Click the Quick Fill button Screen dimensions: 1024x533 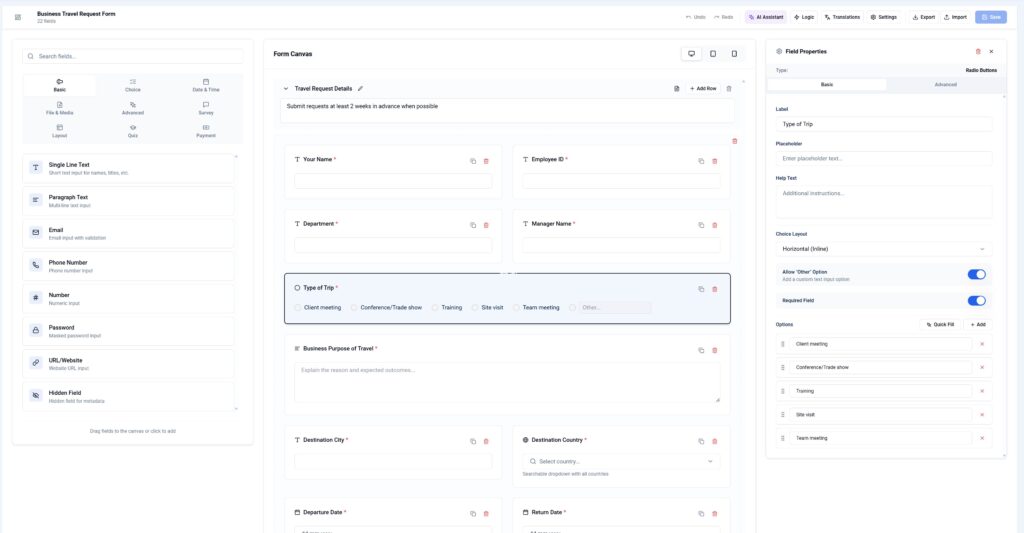[x=939, y=325]
